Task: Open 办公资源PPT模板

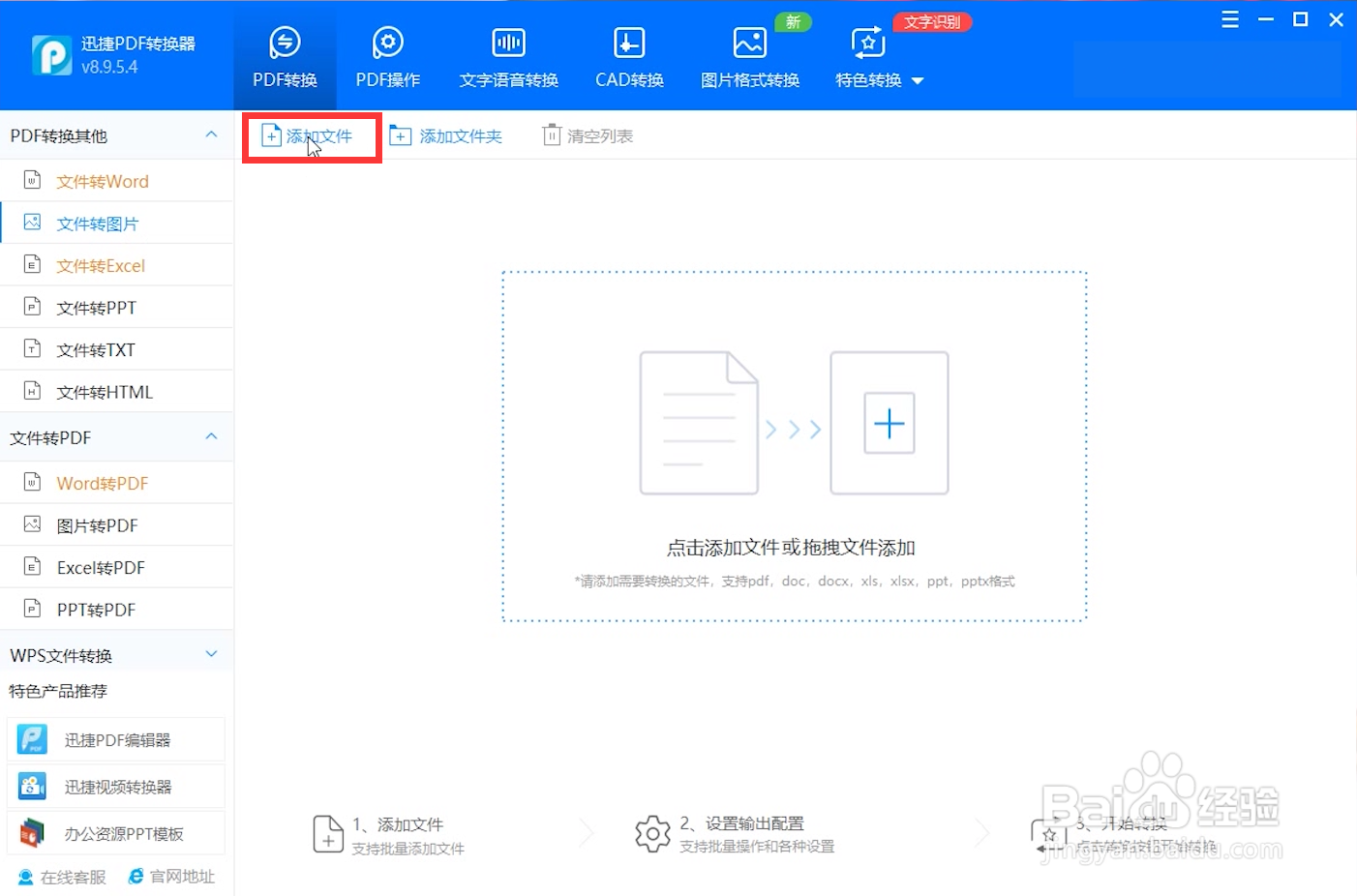Action: [x=115, y=832]
